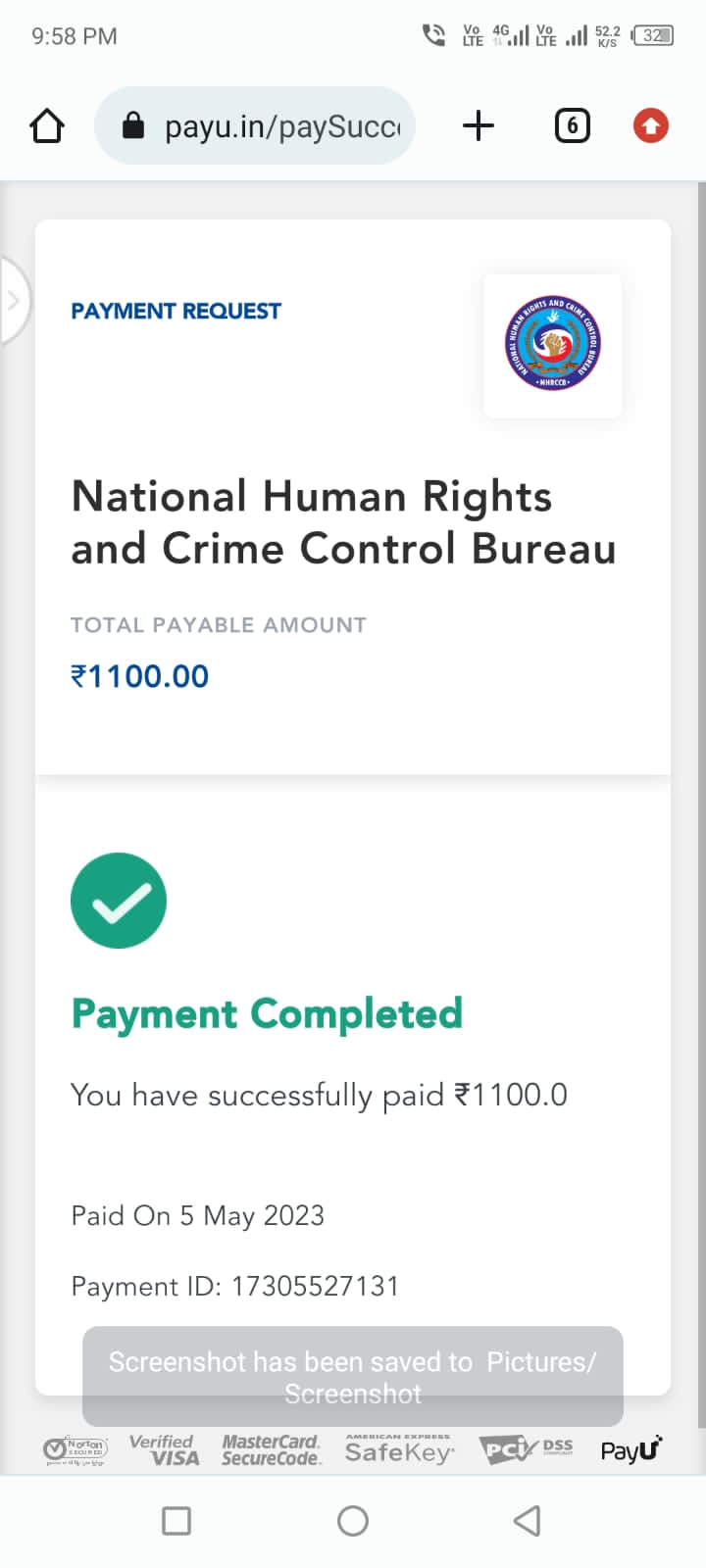This screenshot has width=706, height=1568.
Task: Tap the PCI DSS compliance badge
Action: pos(527,1449)
